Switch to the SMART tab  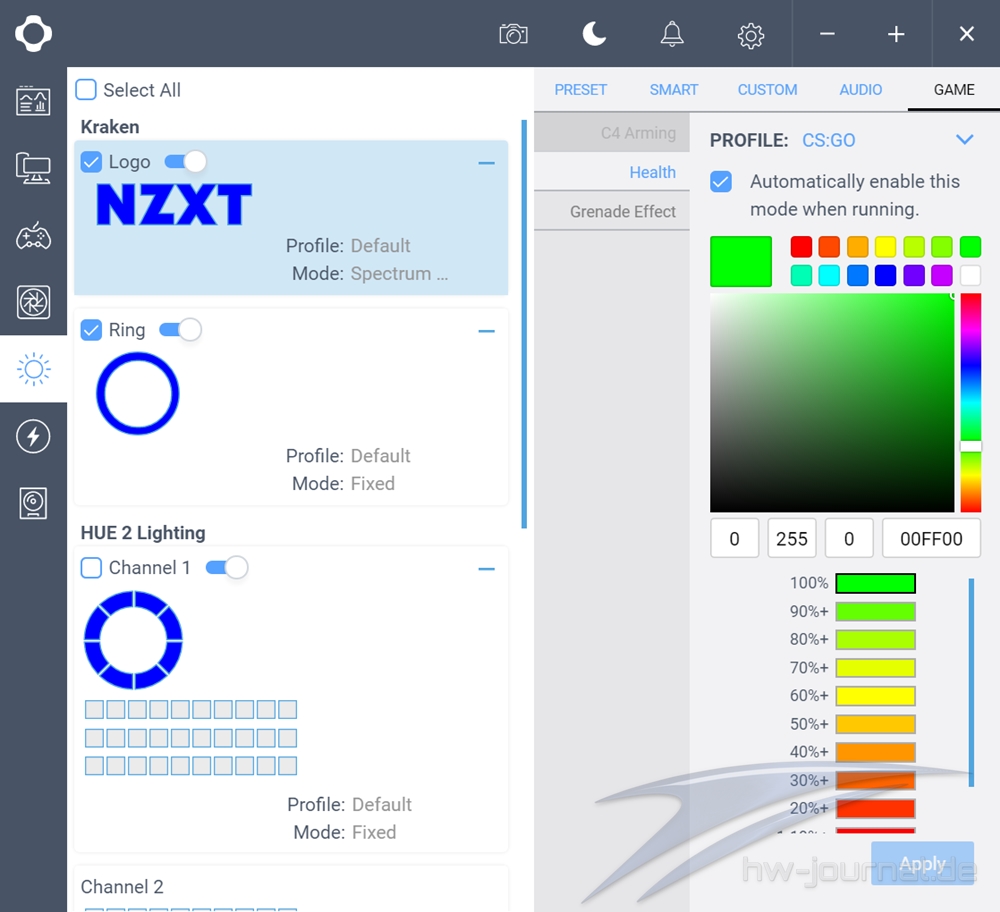pos(673,90)
